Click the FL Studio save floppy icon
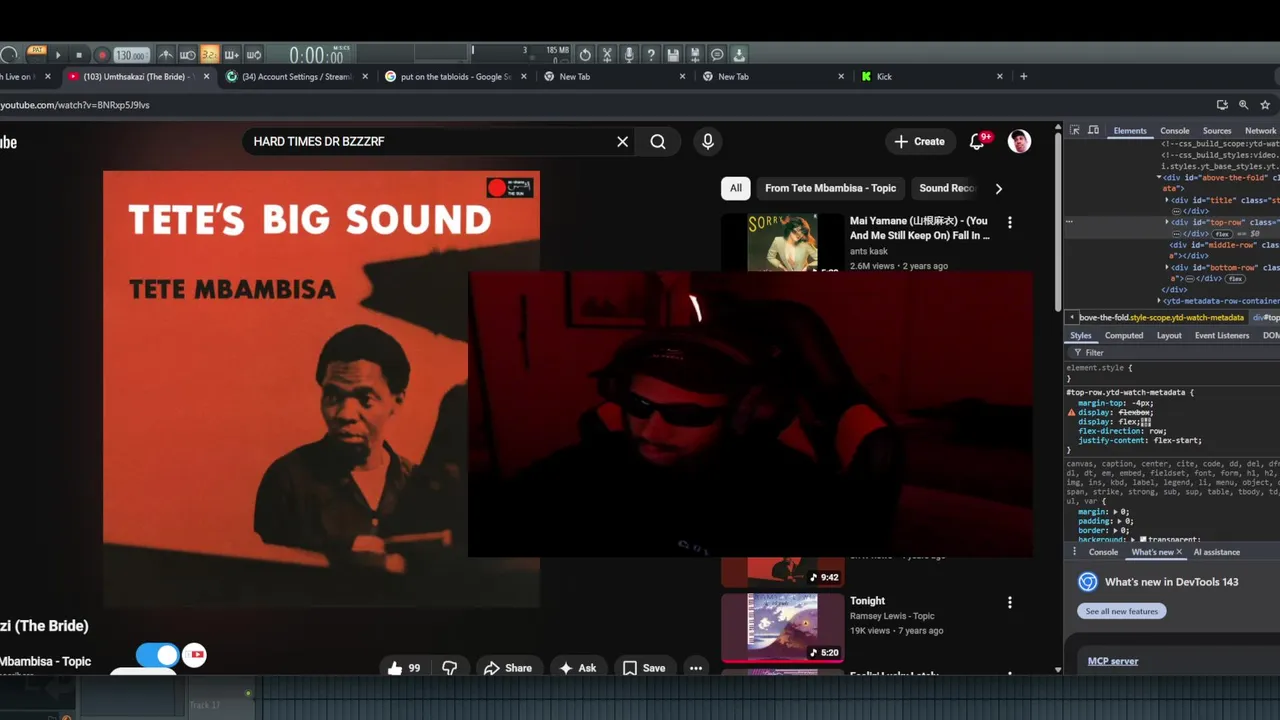 pos(673,55)
